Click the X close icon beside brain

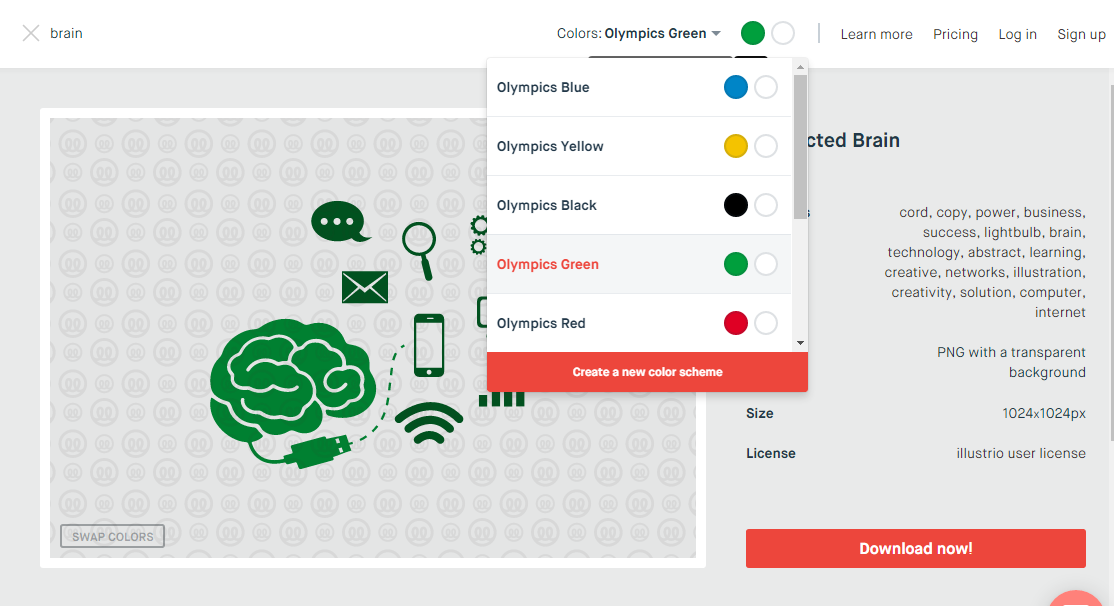(31, 33)
